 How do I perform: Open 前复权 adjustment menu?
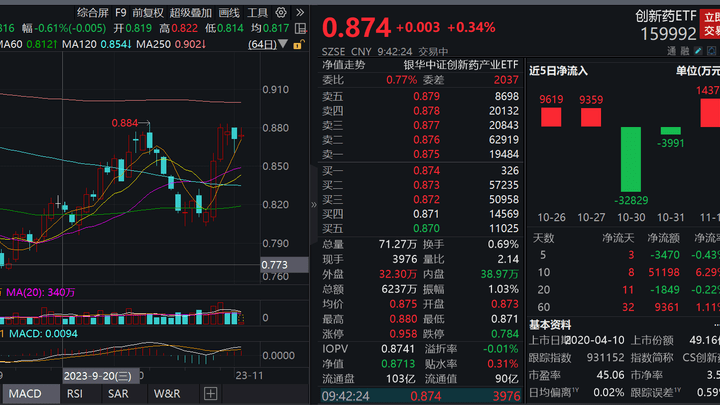coord(148,13)
